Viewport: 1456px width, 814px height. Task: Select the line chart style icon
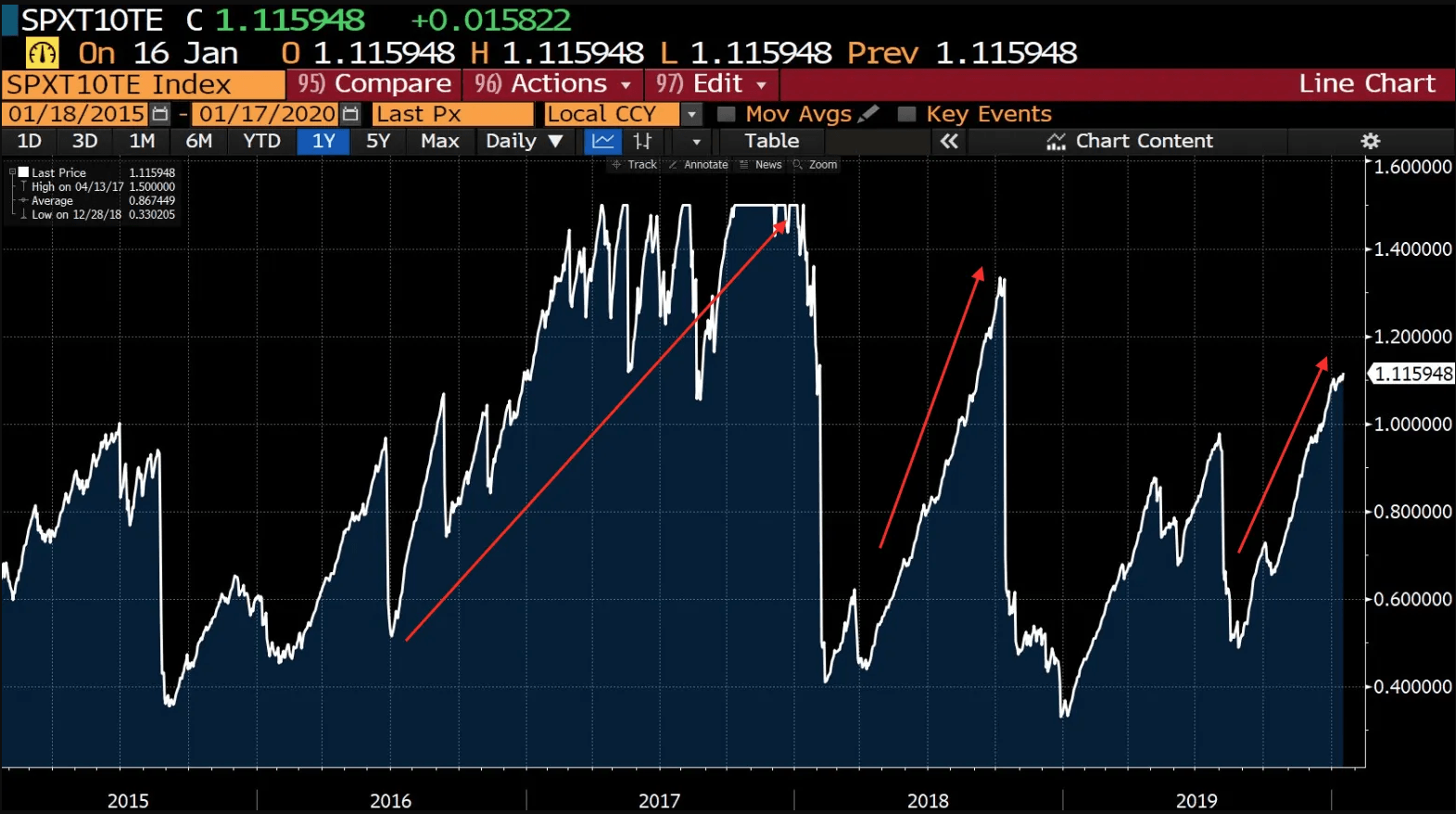coord(603,141)
